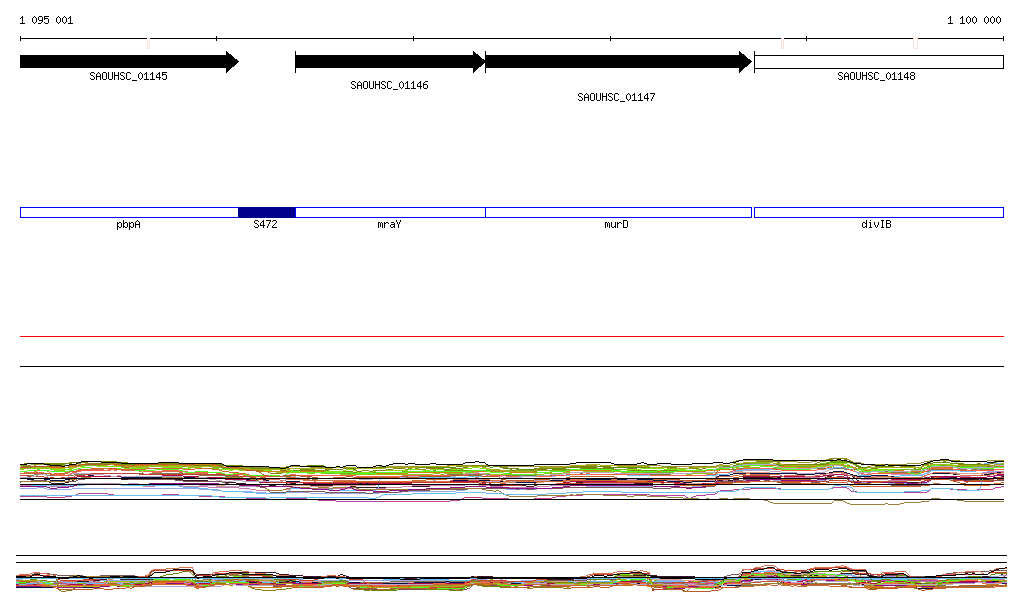Click the end coordinate 1 100 000
This screenshot has width=1024, height=611.
(974, 20)
